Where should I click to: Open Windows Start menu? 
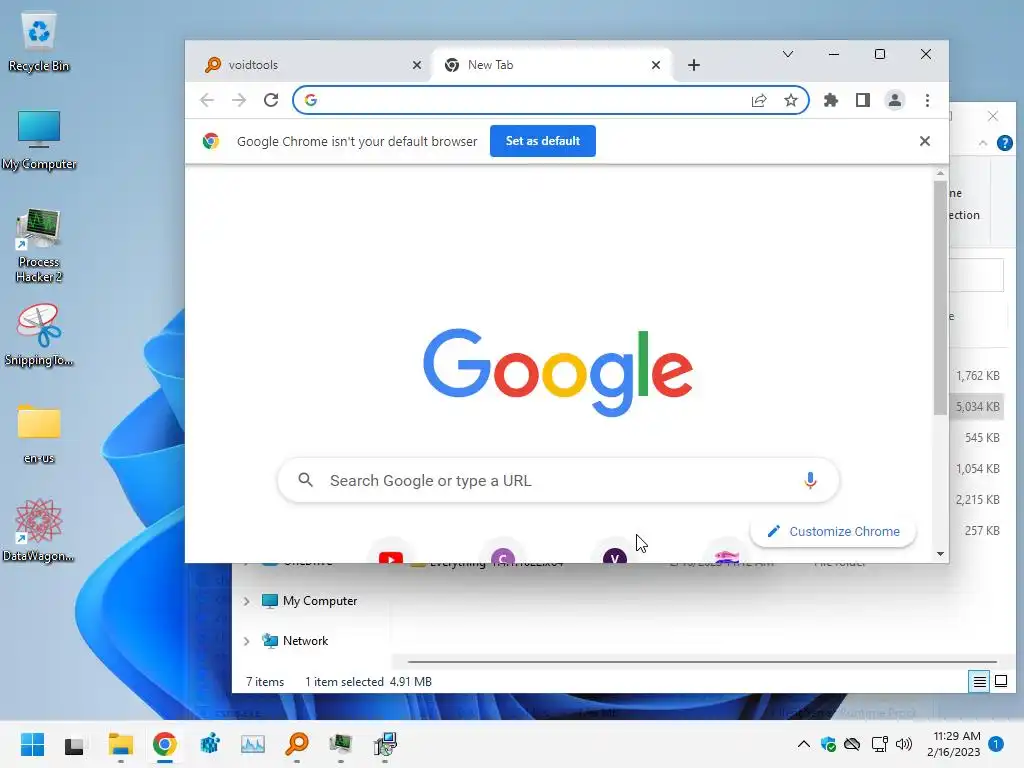[32, 744]
